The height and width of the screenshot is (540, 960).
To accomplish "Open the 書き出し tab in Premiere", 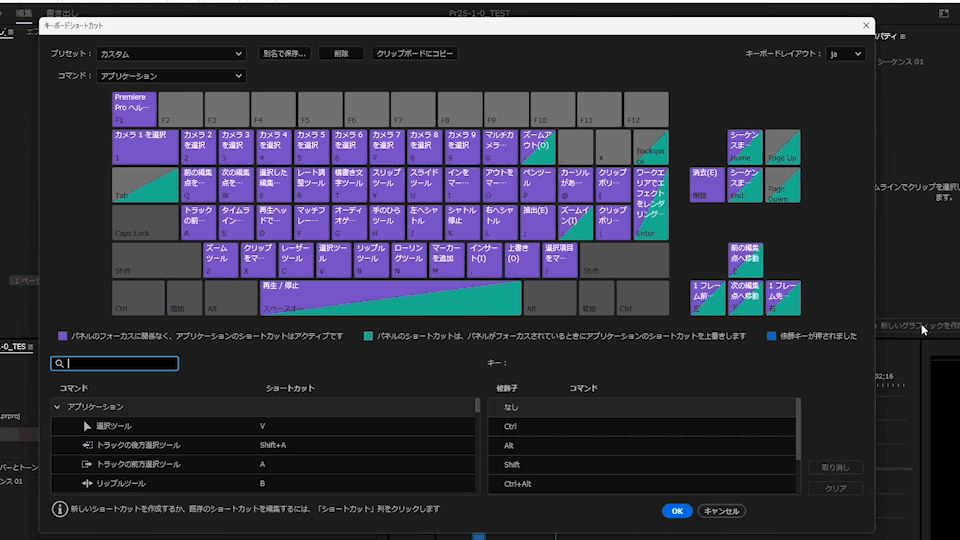I will point(62,13).
